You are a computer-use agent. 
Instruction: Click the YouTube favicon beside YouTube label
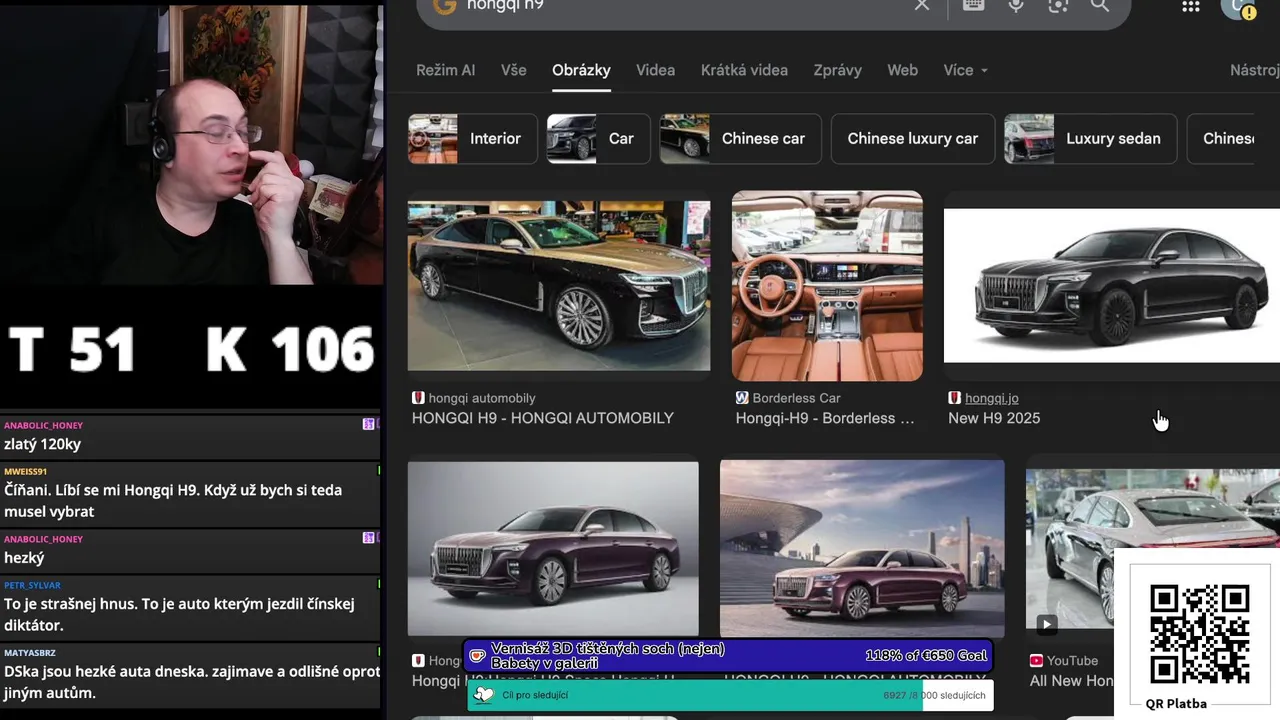tap(1036, 661)
